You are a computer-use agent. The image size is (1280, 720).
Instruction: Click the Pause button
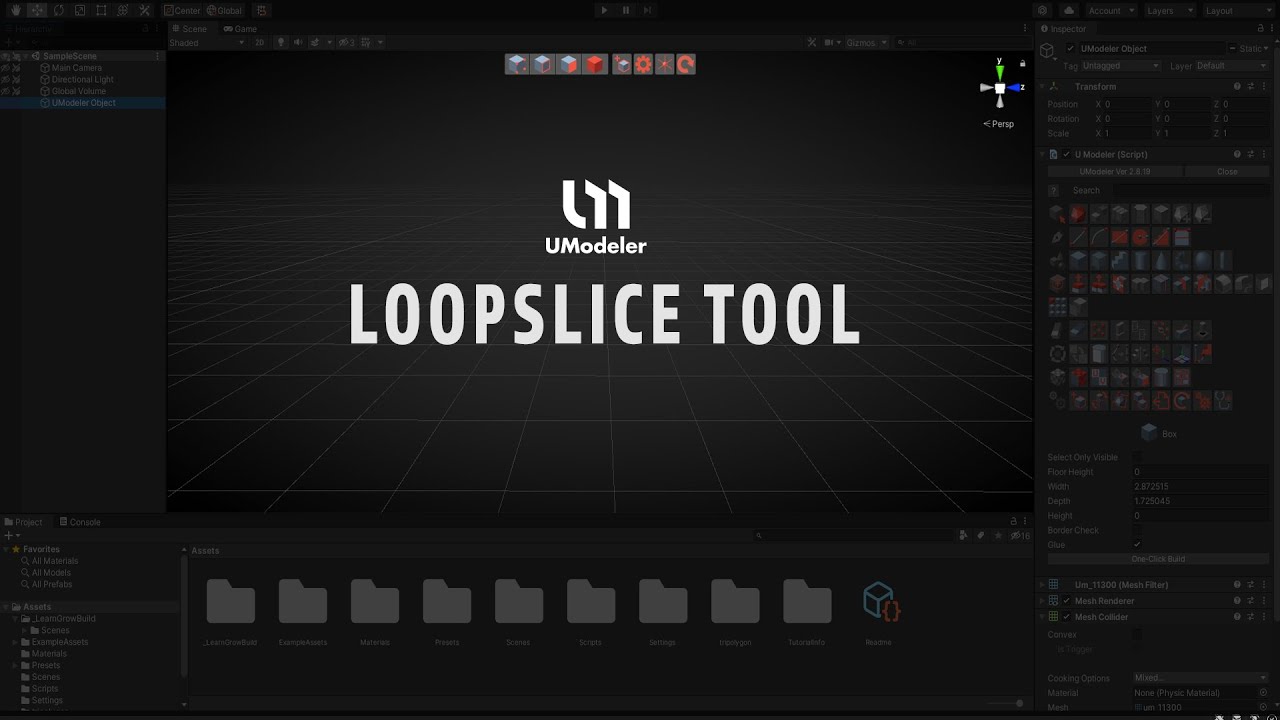626,10
